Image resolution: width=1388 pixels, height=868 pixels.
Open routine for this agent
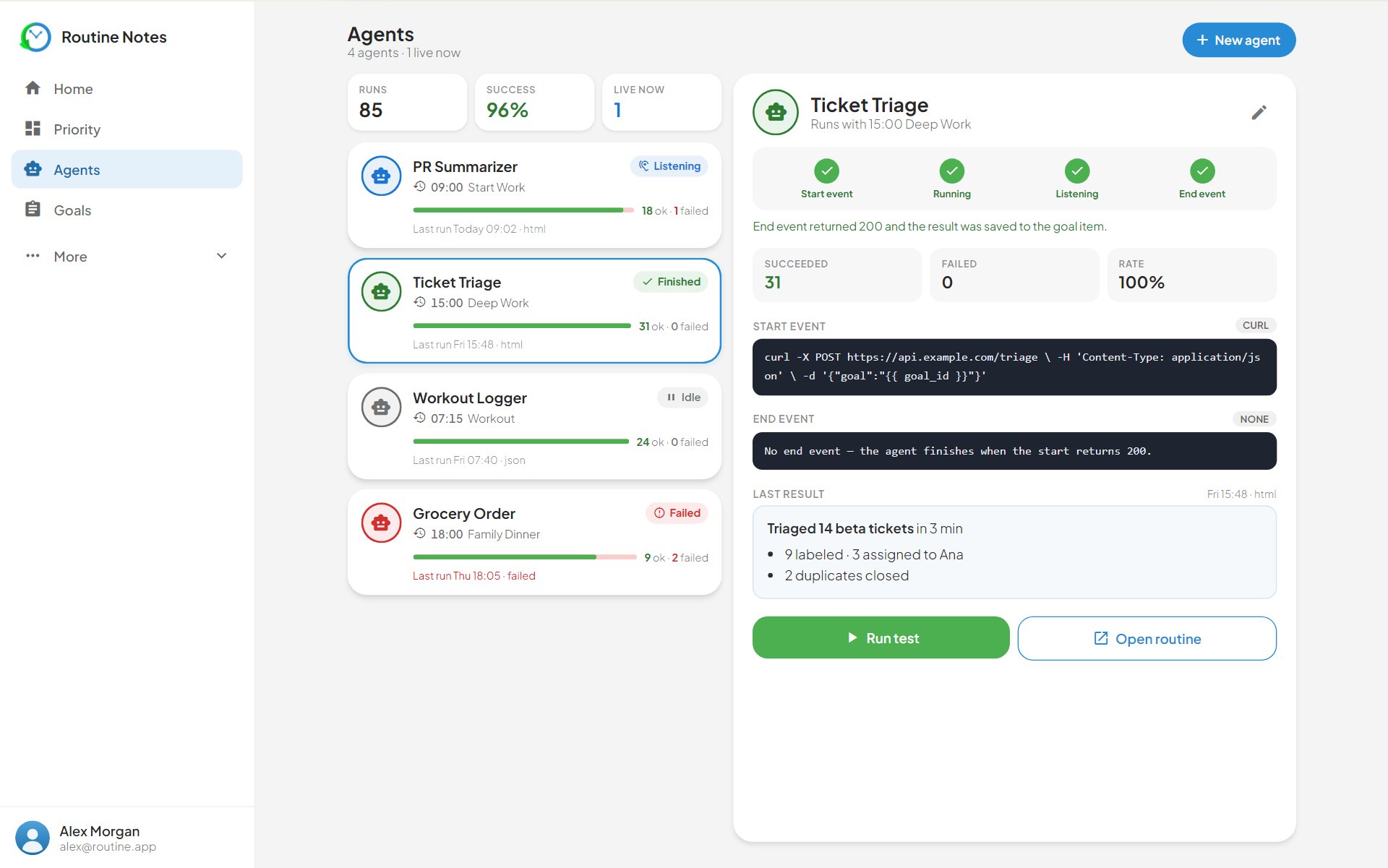(1147, 638)
